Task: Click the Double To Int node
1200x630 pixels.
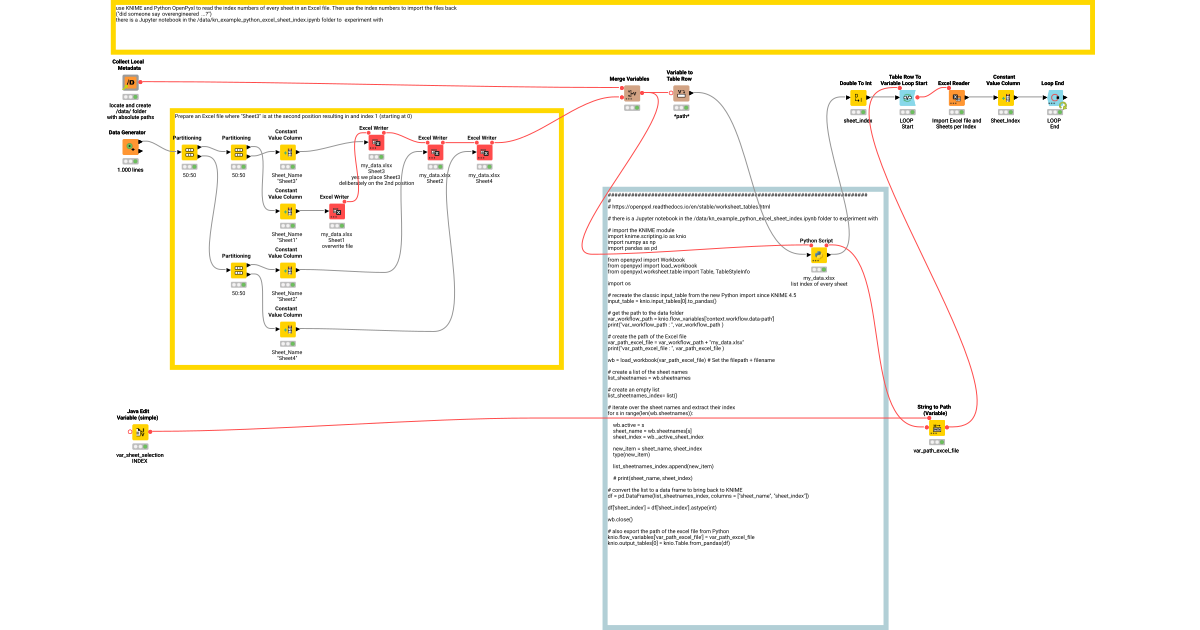Action: [858, 97]
